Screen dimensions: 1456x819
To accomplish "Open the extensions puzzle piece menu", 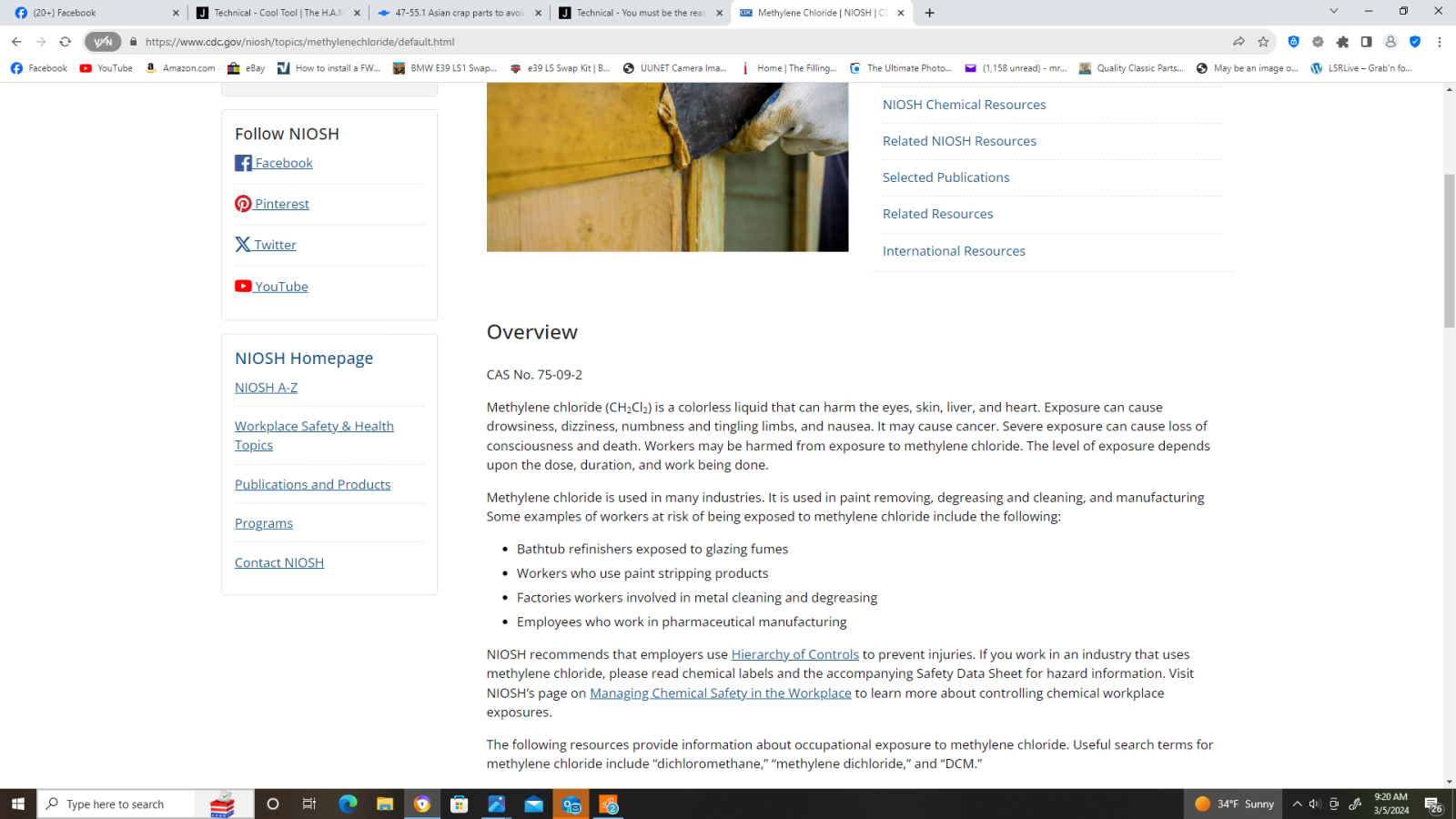I will pyautogui.click(x=1342, y=42).
